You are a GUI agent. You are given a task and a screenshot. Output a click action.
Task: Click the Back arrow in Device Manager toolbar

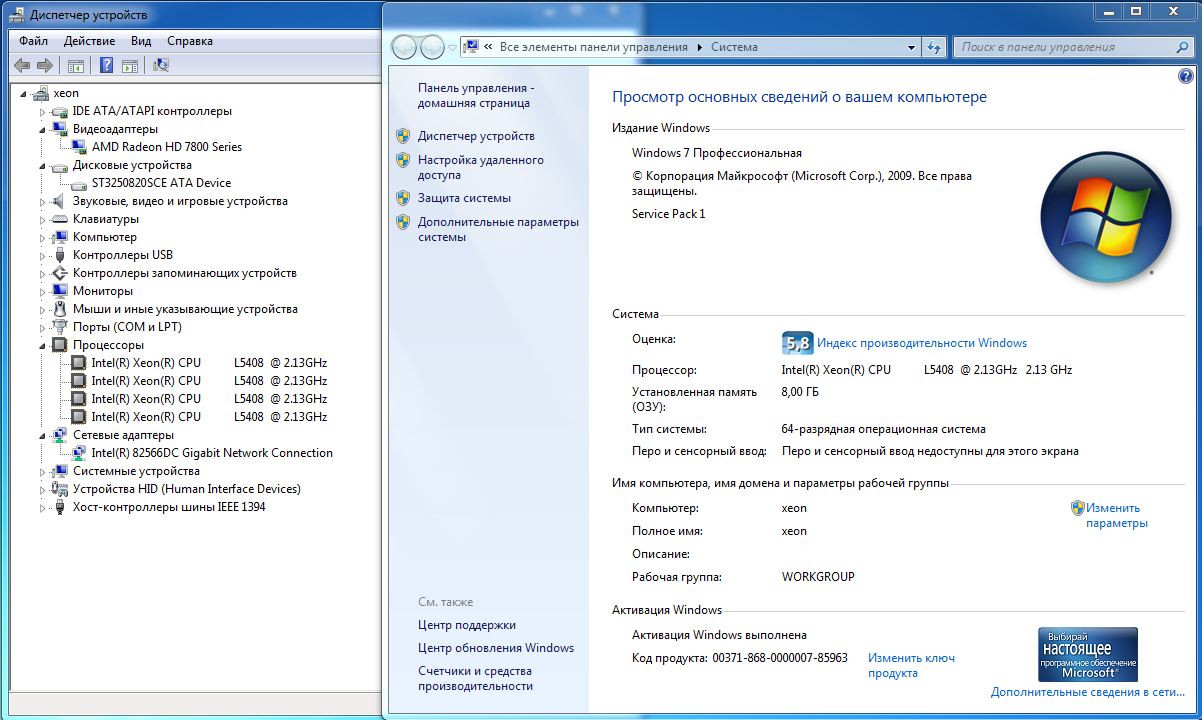click(x=21, y=65)
